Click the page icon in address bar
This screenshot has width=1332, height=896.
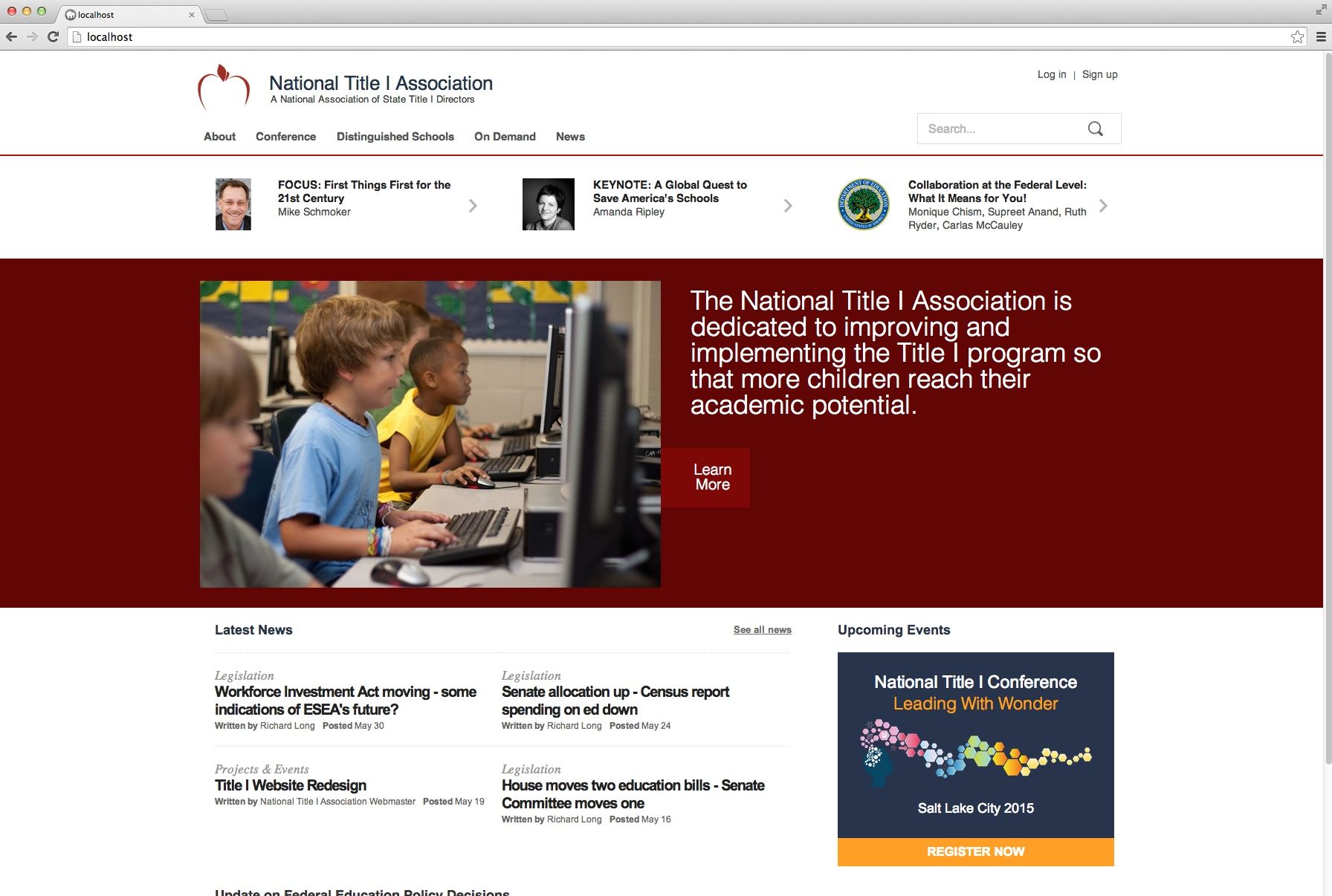click(x=77, y=36)
